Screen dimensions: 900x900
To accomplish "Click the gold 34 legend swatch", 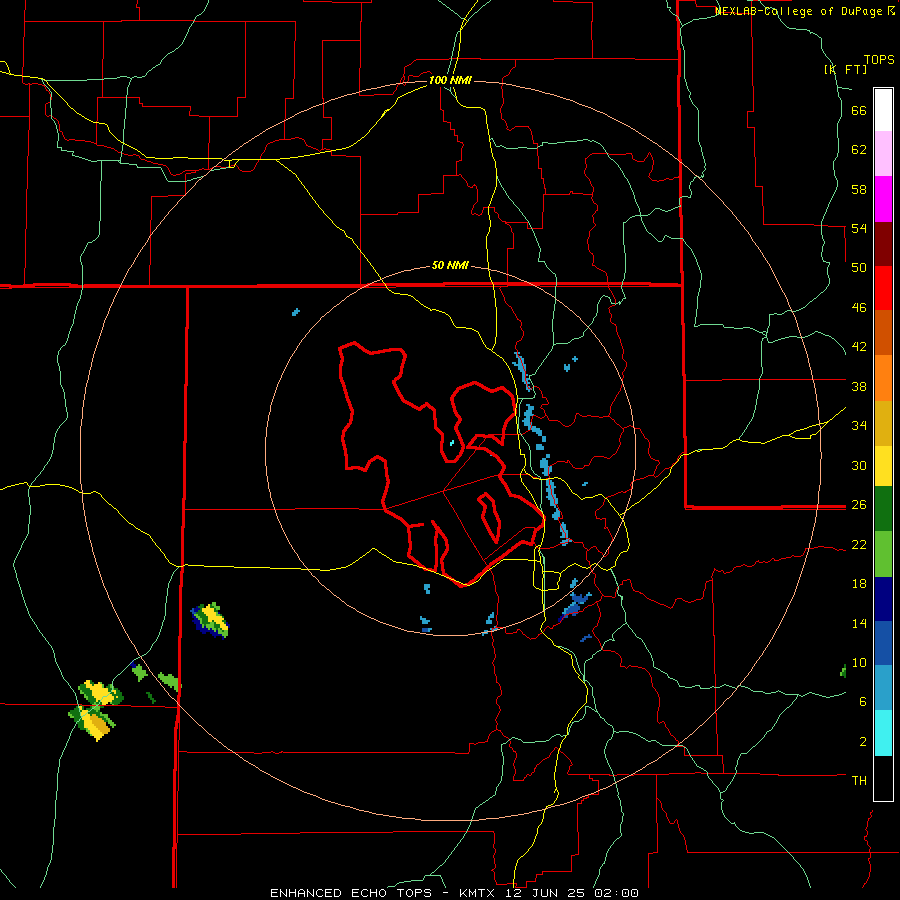I will pyautogui.click(x=883, y=424).
